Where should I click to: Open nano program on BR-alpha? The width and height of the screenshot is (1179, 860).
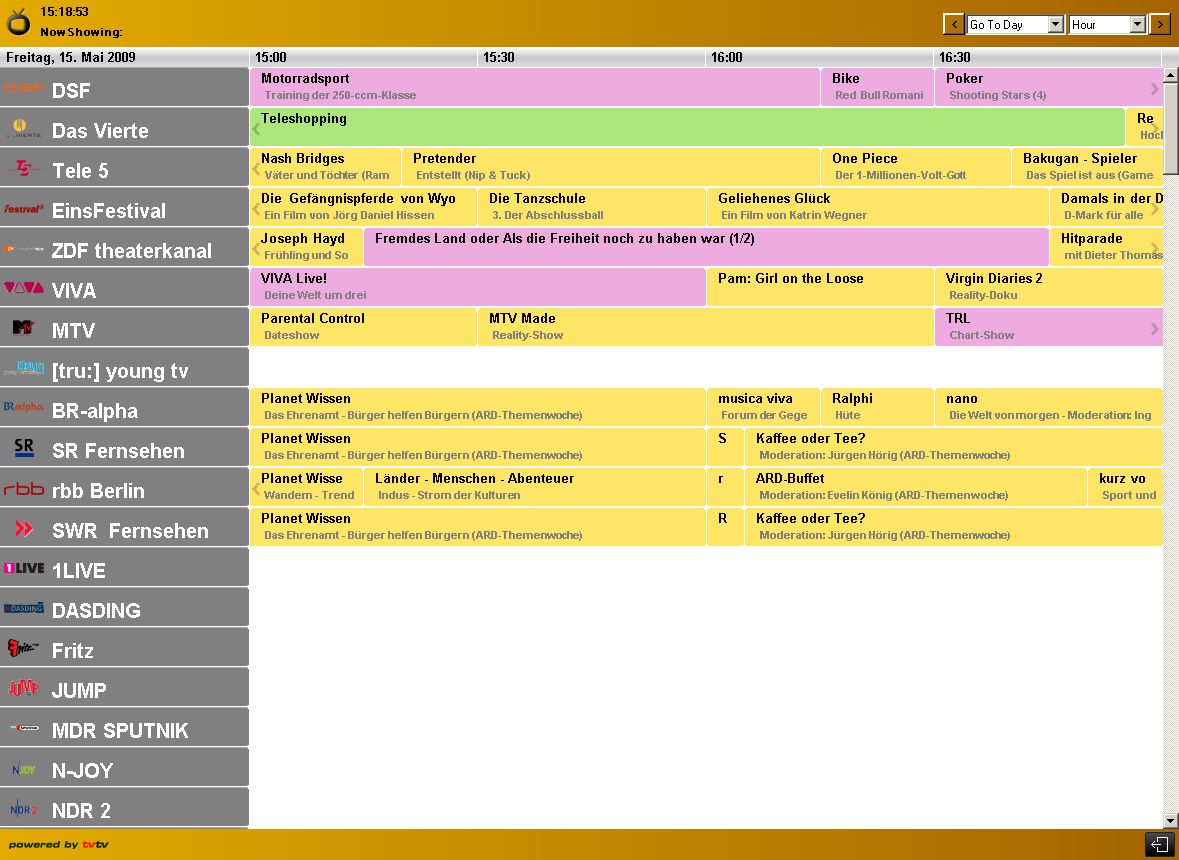tap(1049, 406)
